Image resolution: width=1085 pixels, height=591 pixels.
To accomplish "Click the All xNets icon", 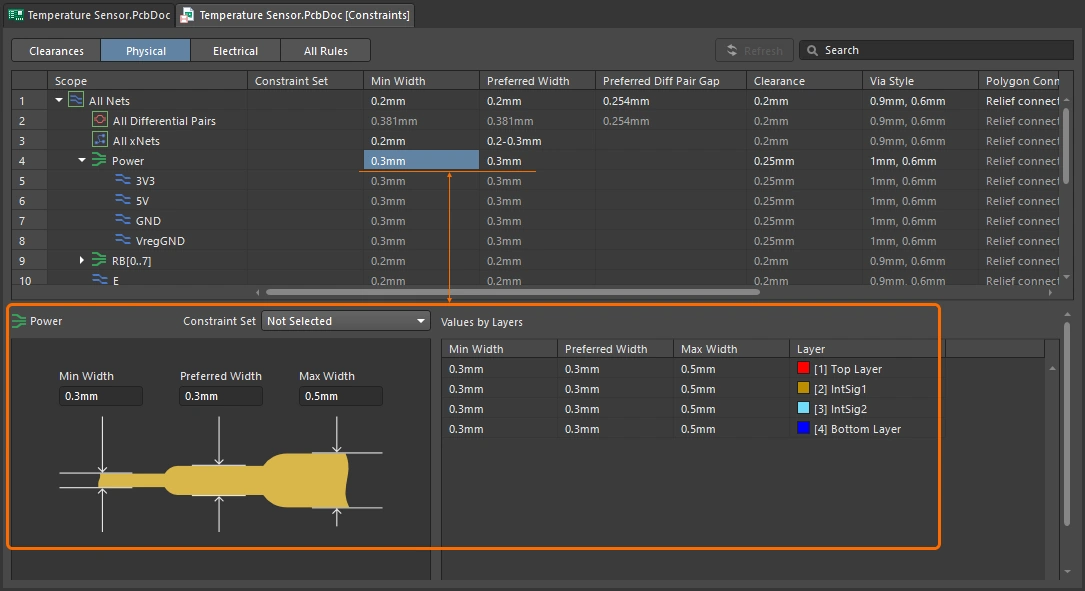I will coord(100,140).
